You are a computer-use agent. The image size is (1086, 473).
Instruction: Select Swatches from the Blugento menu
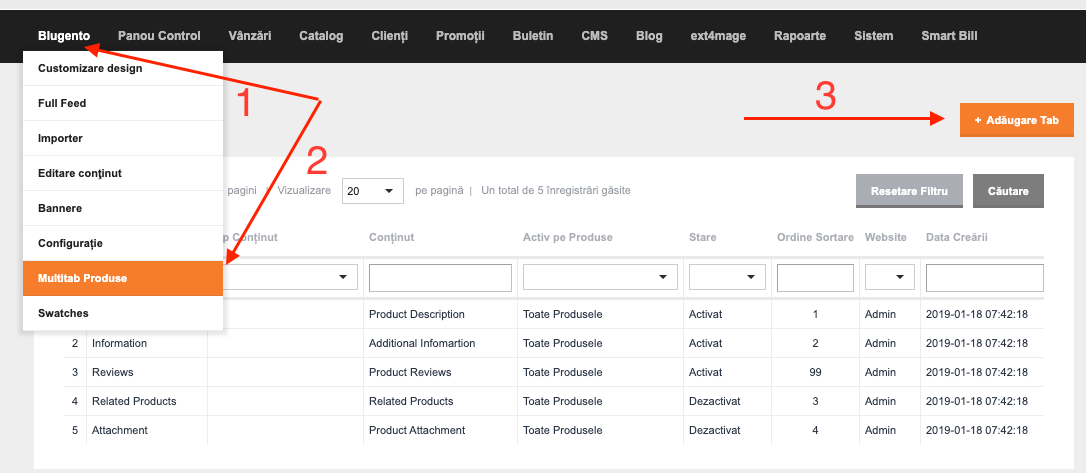pyautogui.click(x=123, y=313)
